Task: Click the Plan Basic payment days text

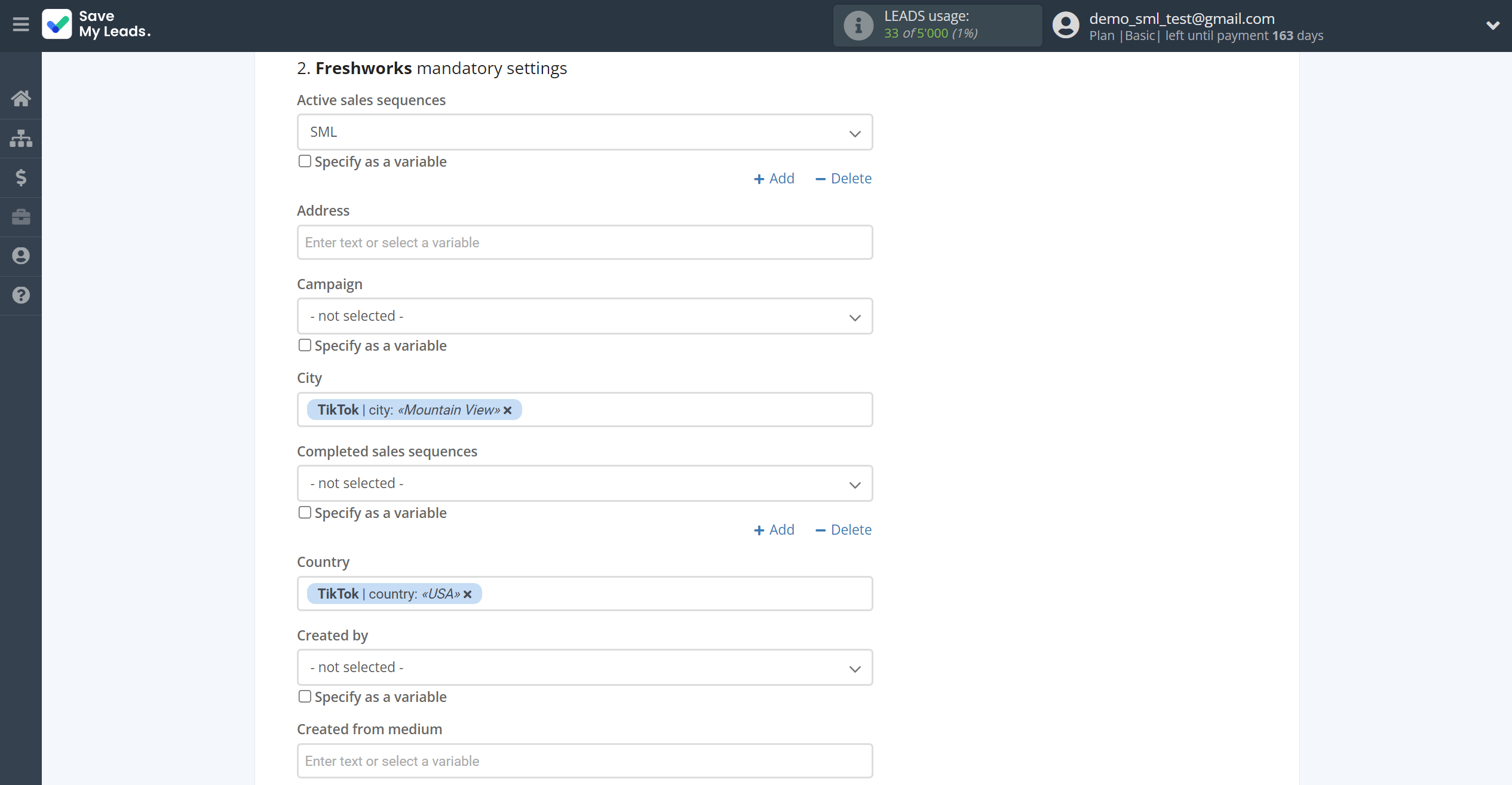Action: (1206, 36)
